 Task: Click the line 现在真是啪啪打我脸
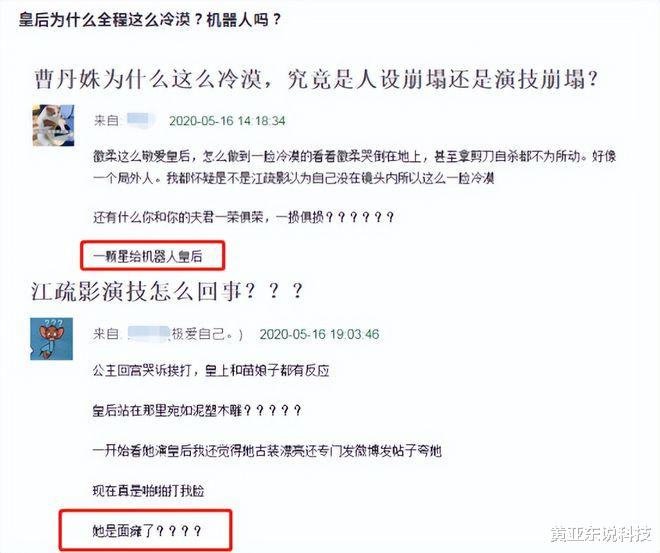click(149, 491)
